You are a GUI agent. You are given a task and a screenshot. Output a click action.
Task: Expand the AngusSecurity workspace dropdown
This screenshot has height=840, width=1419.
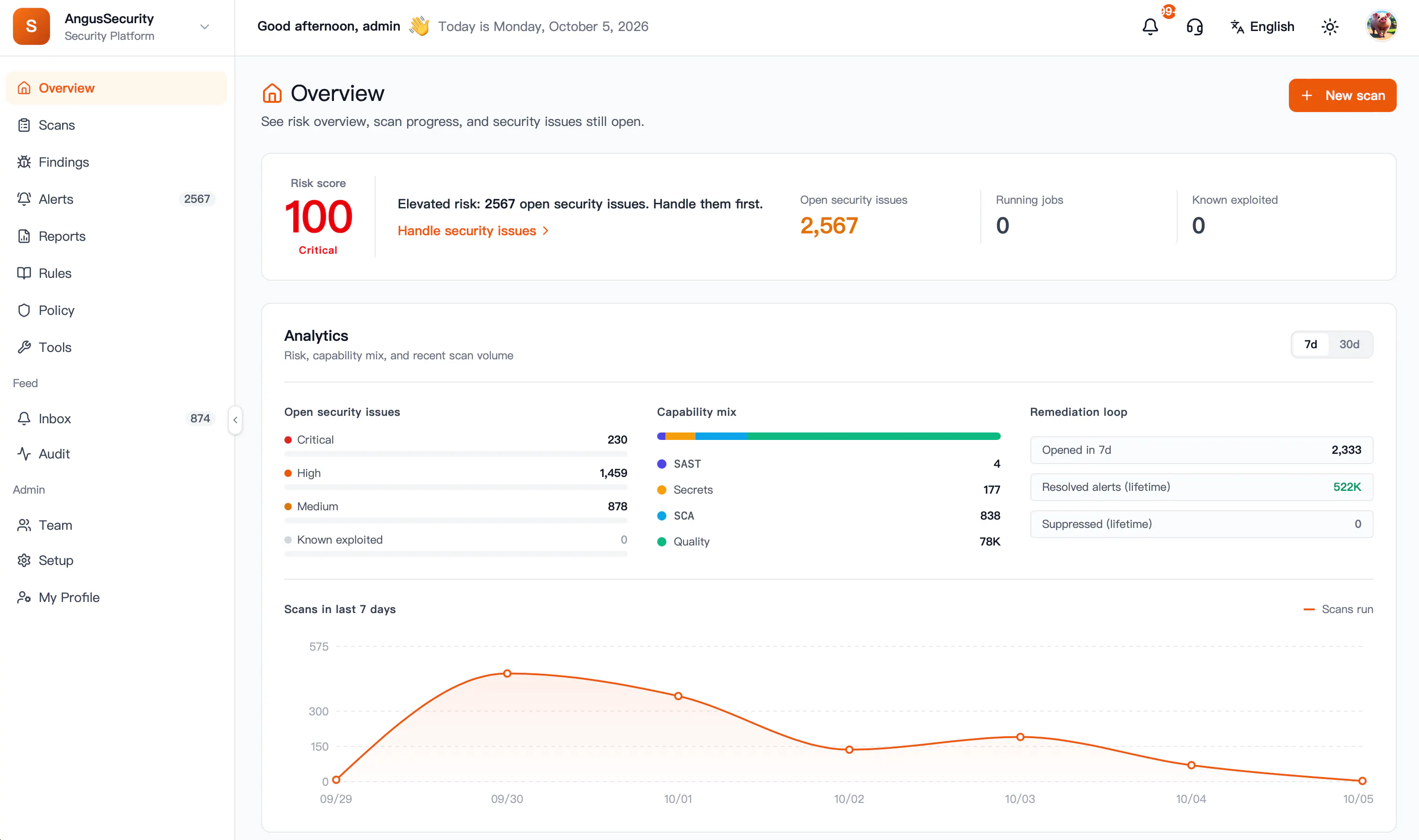204,26
